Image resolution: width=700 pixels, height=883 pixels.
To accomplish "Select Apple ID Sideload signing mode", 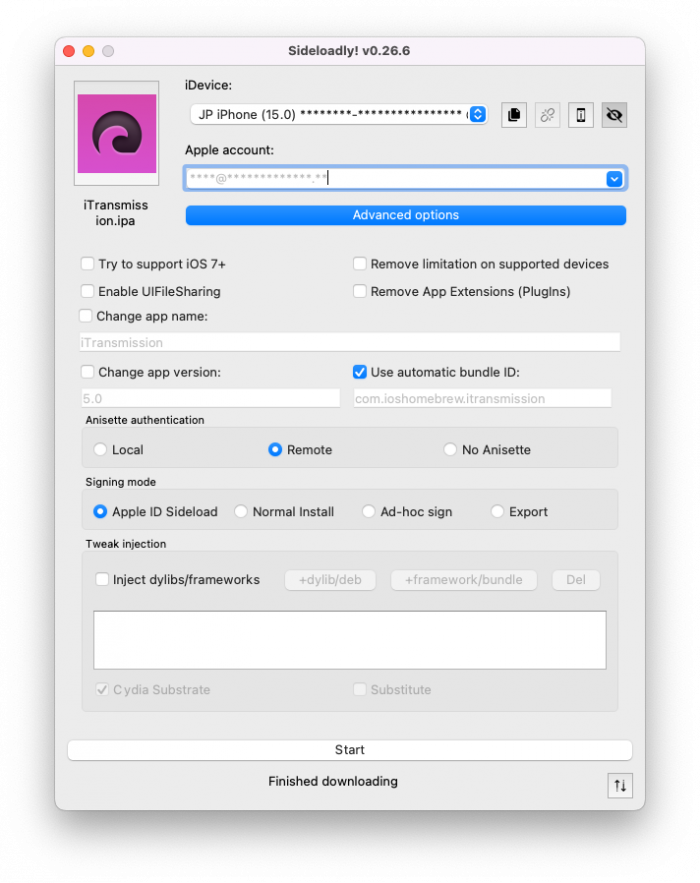I will tap(100, 511).
